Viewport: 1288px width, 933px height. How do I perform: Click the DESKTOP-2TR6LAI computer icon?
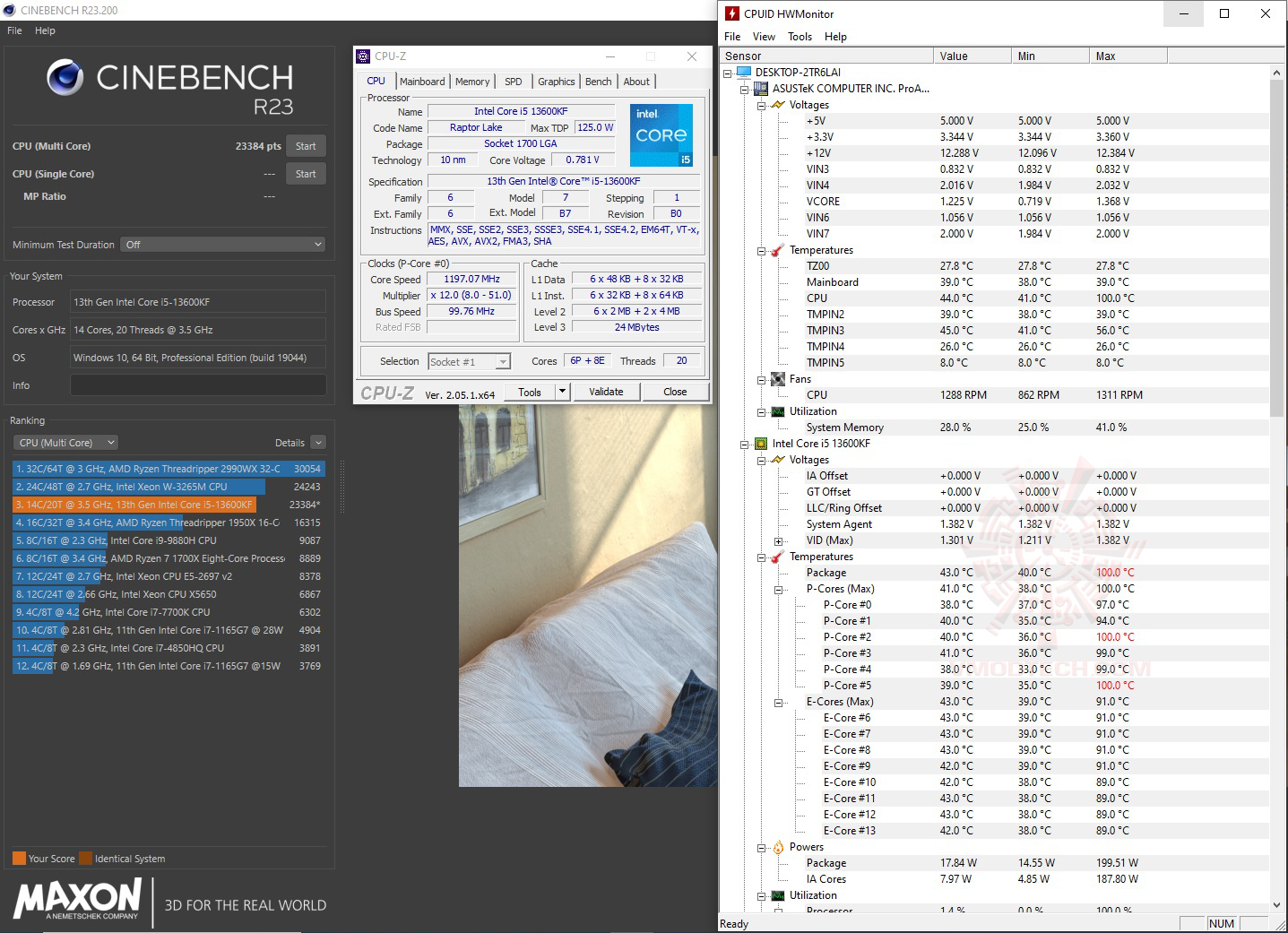744,72
